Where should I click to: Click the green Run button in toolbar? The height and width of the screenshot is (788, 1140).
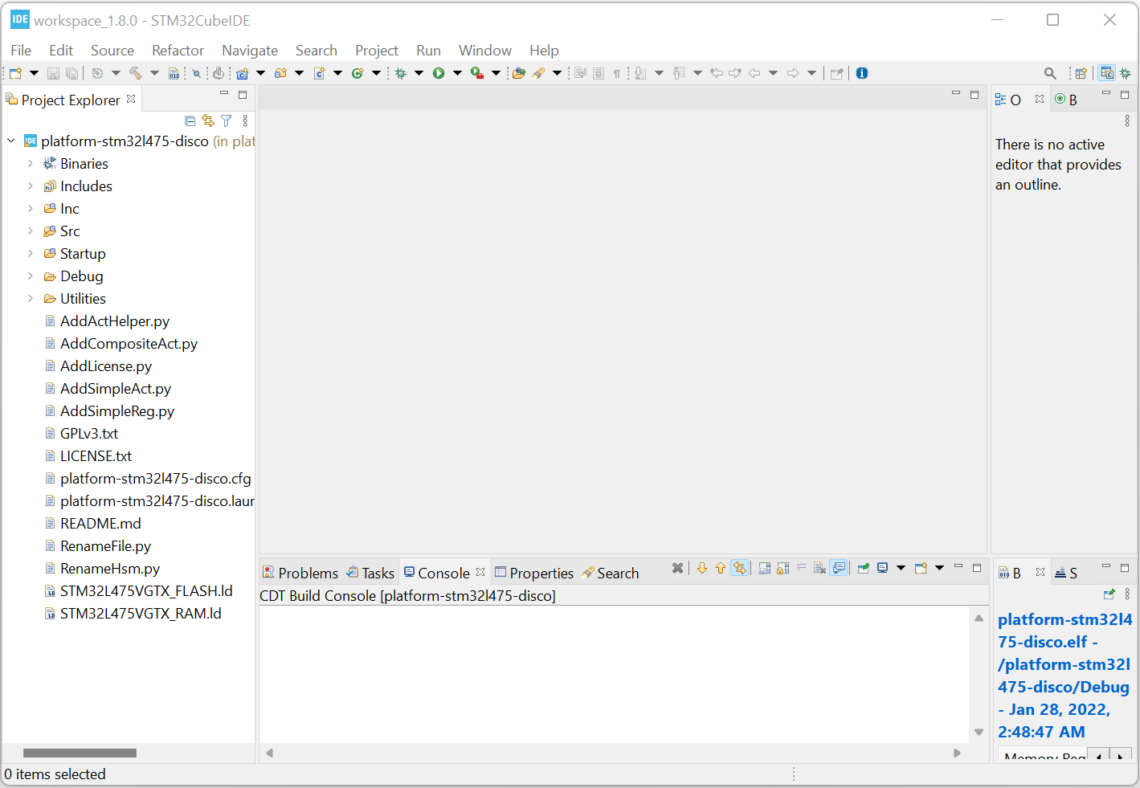[438, 73]
